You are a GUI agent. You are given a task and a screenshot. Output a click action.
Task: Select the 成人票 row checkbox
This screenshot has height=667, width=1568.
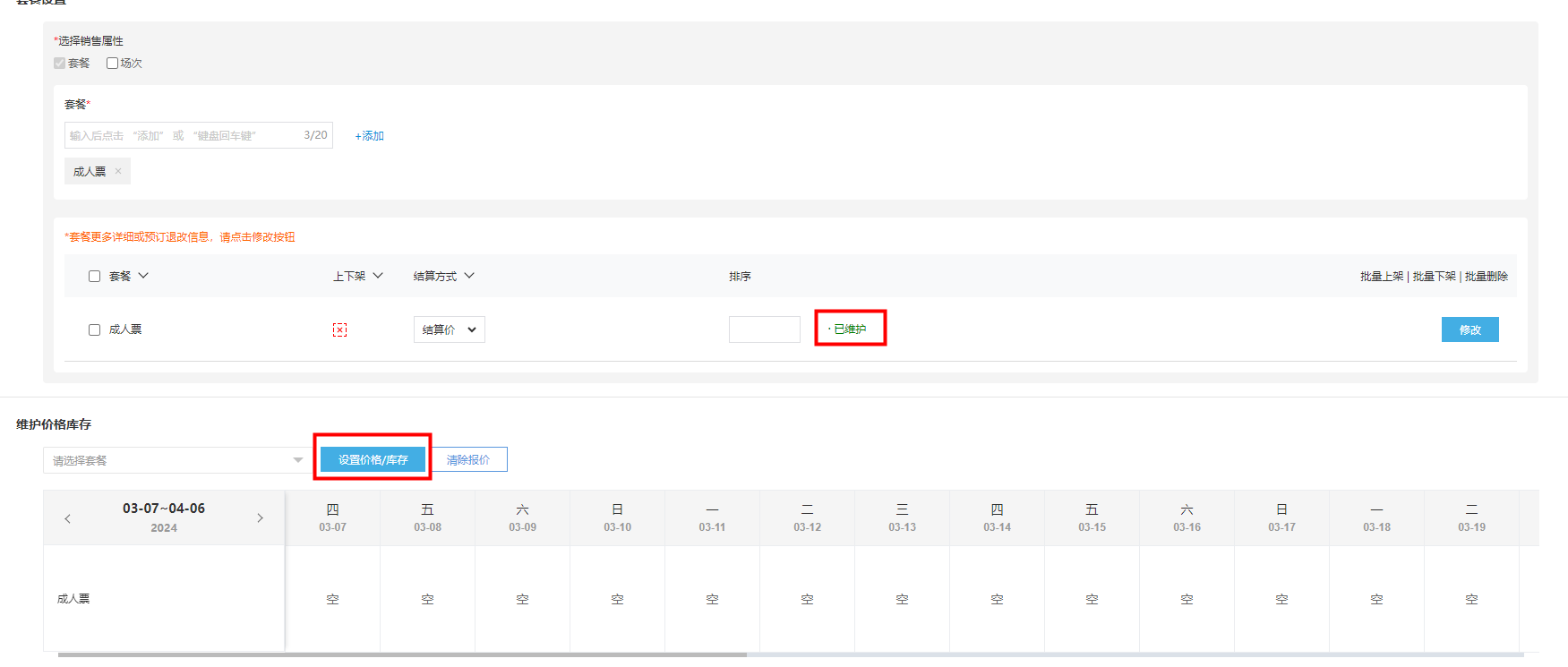94,329
